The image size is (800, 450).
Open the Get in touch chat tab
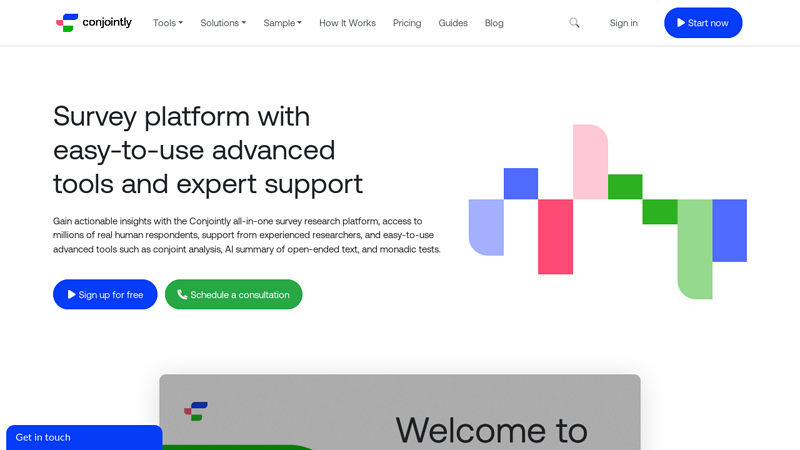pos(84,437)
